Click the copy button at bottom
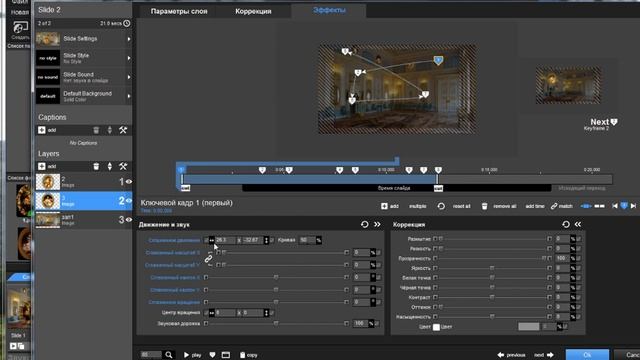This screenshot has height=360, width=640. (x=249, y=355)
